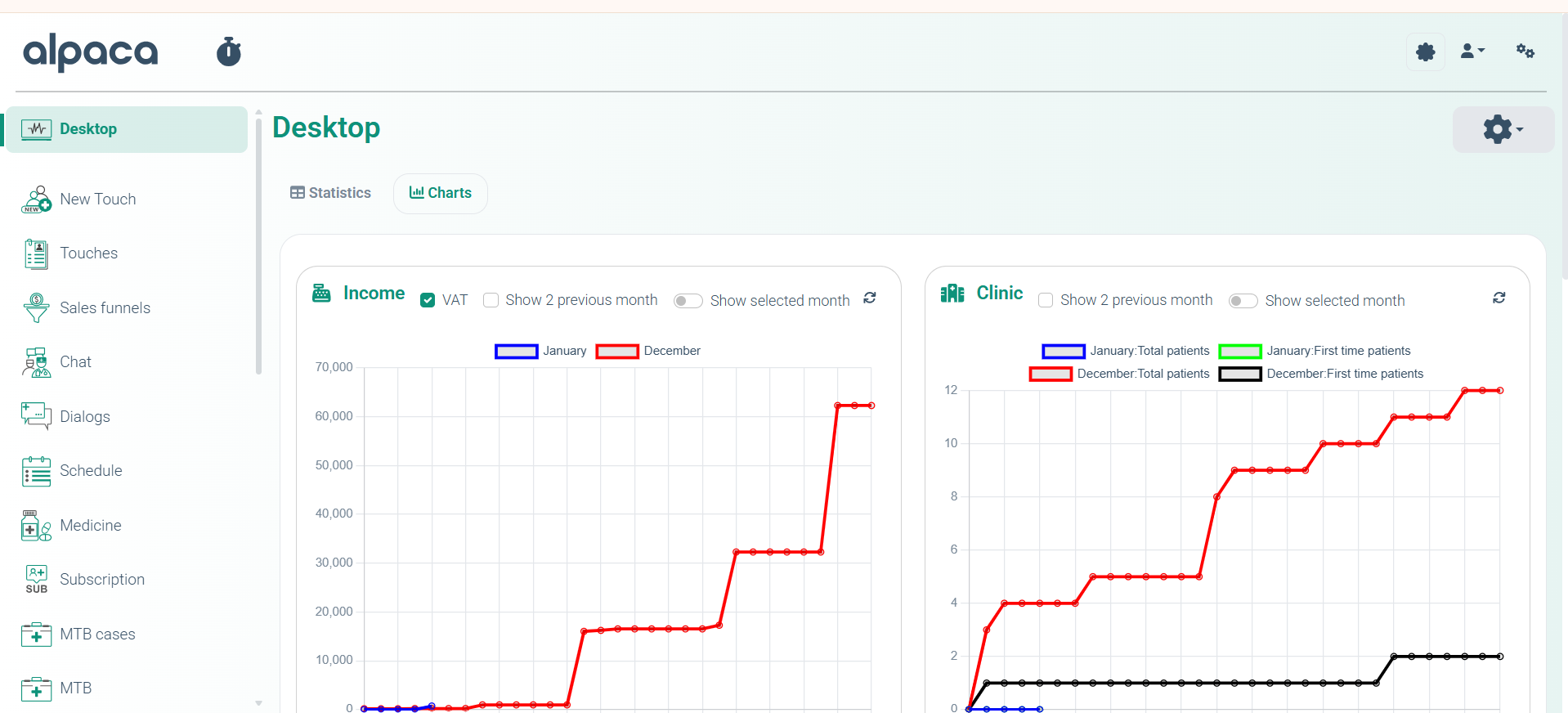
Task: Refresh the Clinic chart
Action: pos(1499,298)
